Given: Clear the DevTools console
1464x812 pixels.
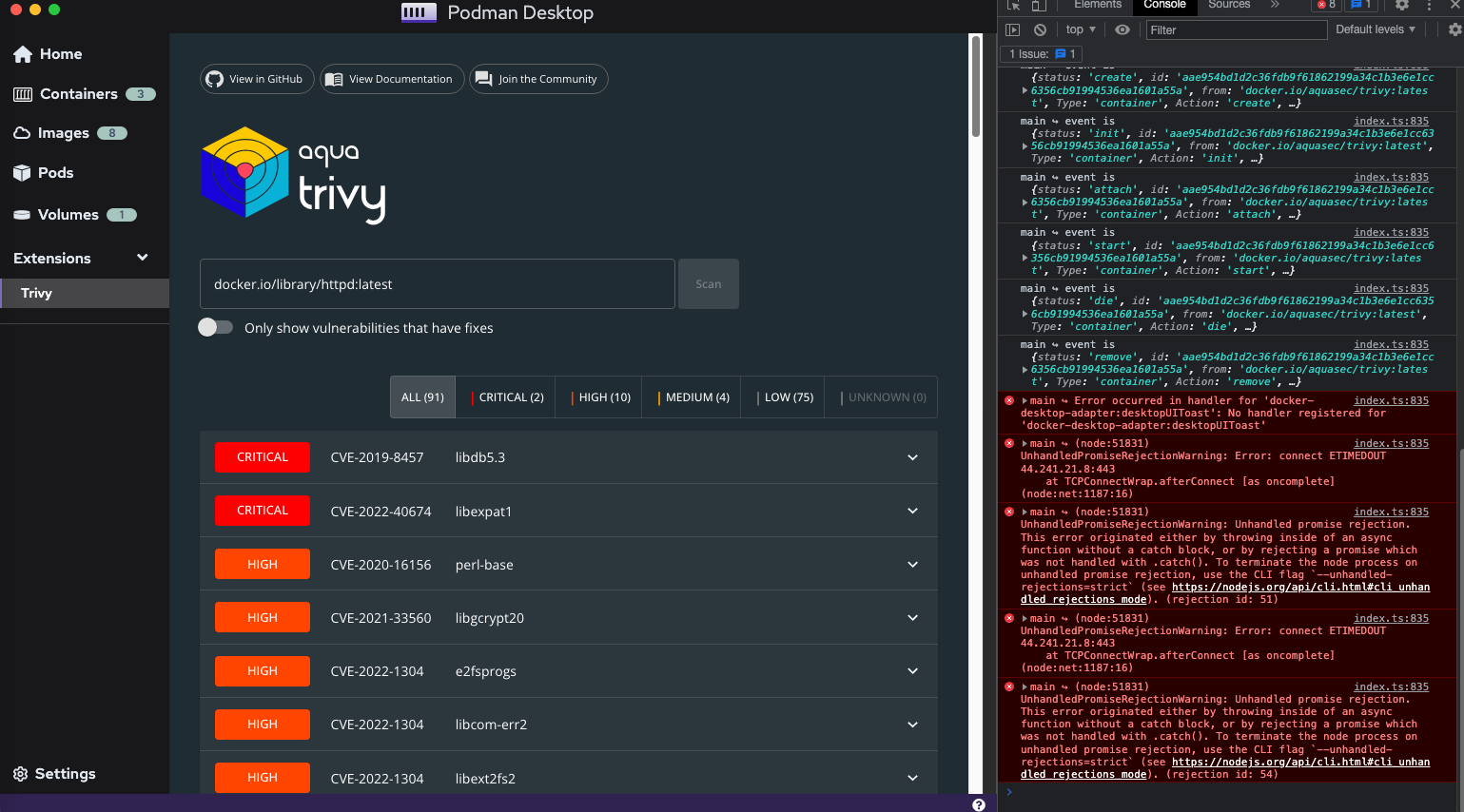Looking at the screenshot, I should [1040, 29].
